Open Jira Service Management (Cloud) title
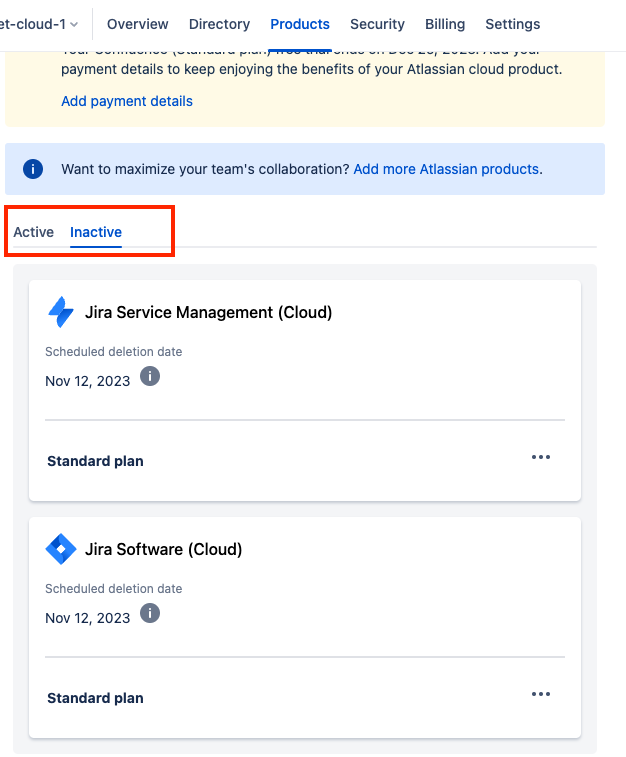Viewport: 626px width, 757px height. [209, 312]
